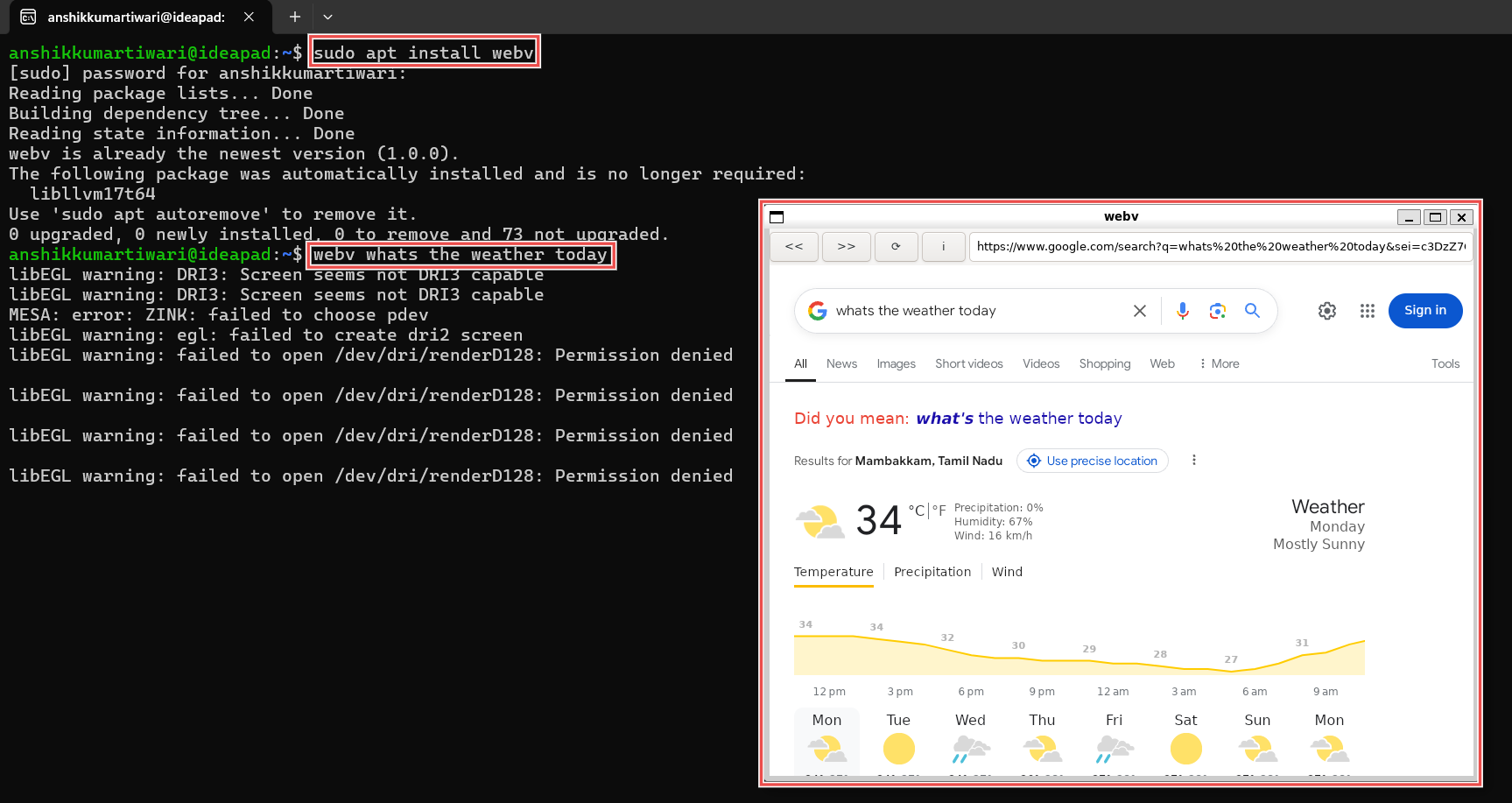1512x803 pixels.
Task: Go back using the << navigation icon
Action: pos(793,246)
